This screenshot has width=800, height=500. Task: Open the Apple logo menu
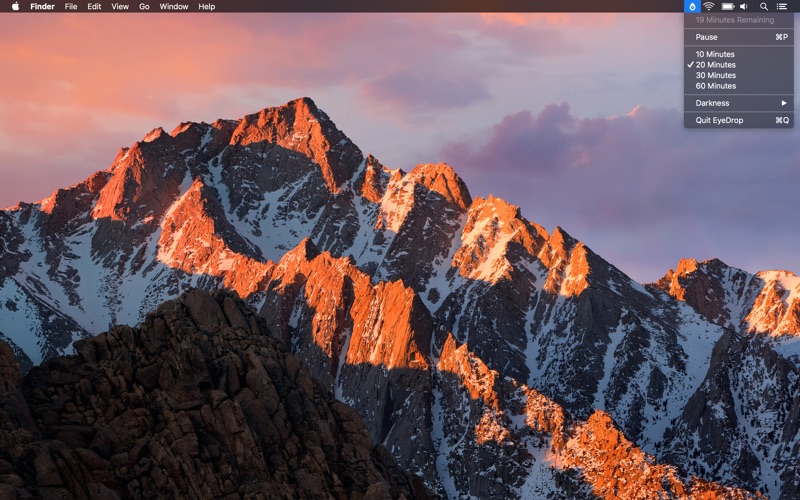coord(15,6)
